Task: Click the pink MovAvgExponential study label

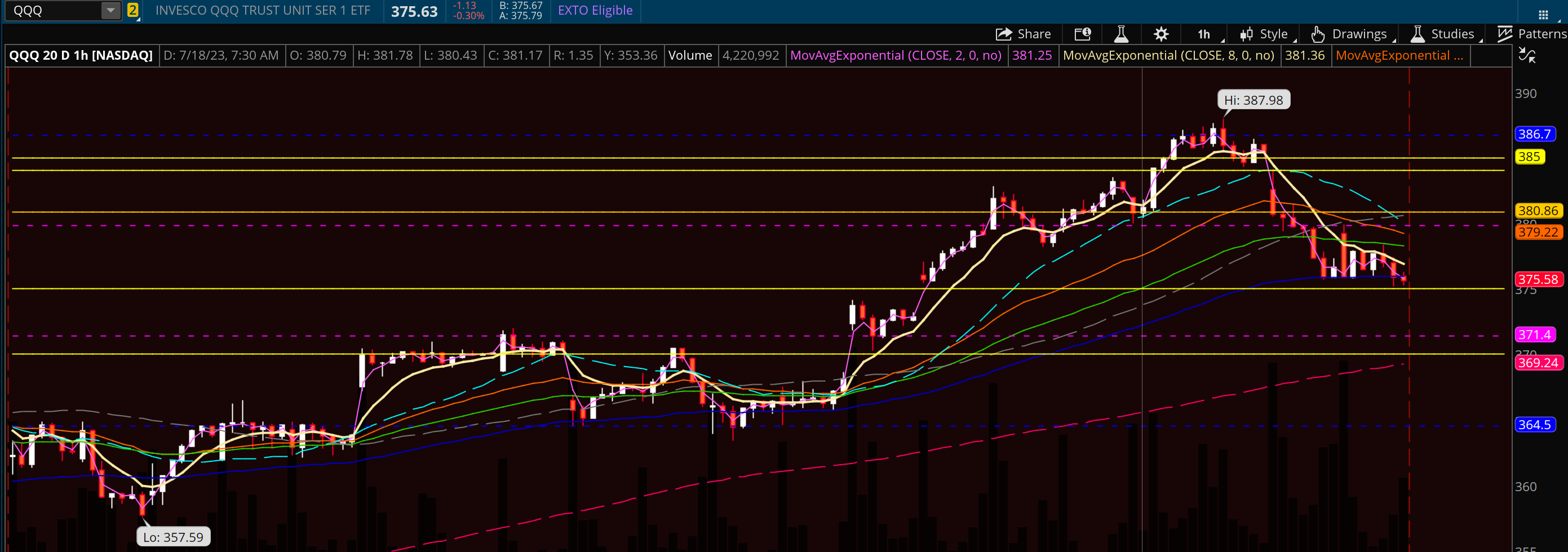Action: (896, 55)
